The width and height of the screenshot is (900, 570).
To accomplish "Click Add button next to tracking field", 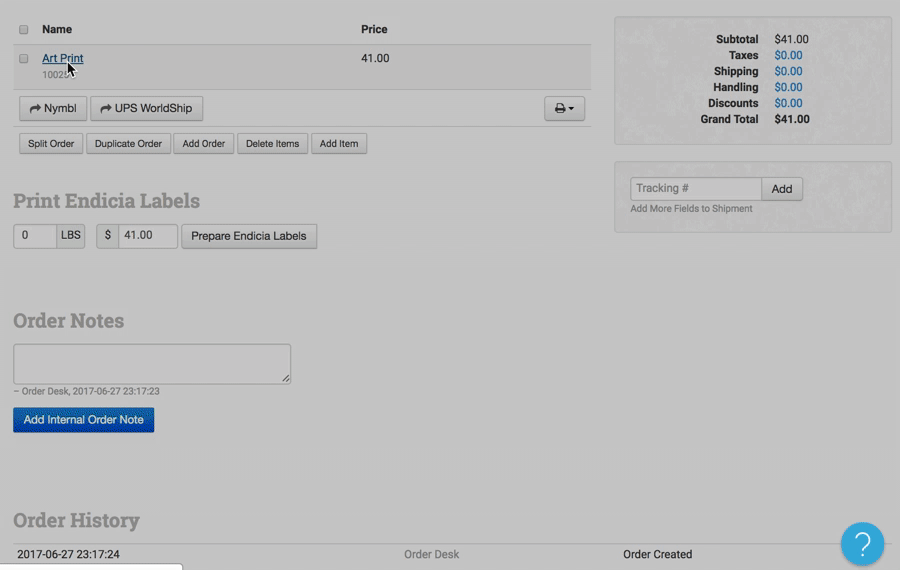I will click(782, 189).
